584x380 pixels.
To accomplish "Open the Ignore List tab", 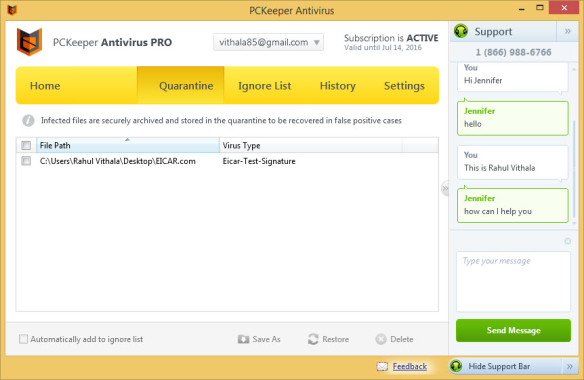I will [x=264, y=86].
